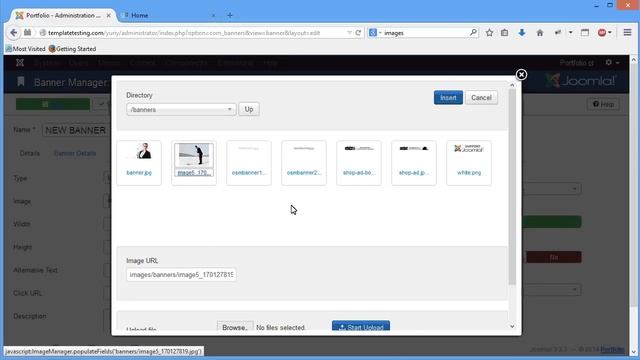Image resolution: width=640 pixels, height=360 pixels.
Task: Click Browse to choose an upload file
Action: [235, 327]
